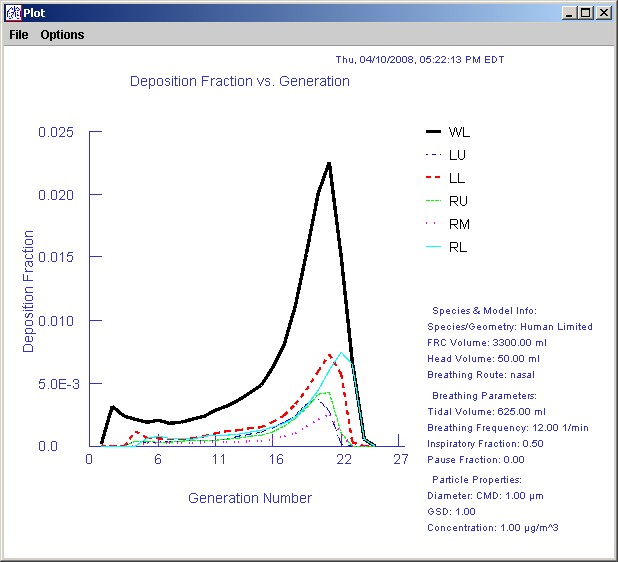The width and height of the screenshot is (618, 562).
Task: Click the plot title 'Deposition Fraction vs. Generation'
Action: point(240,81)
